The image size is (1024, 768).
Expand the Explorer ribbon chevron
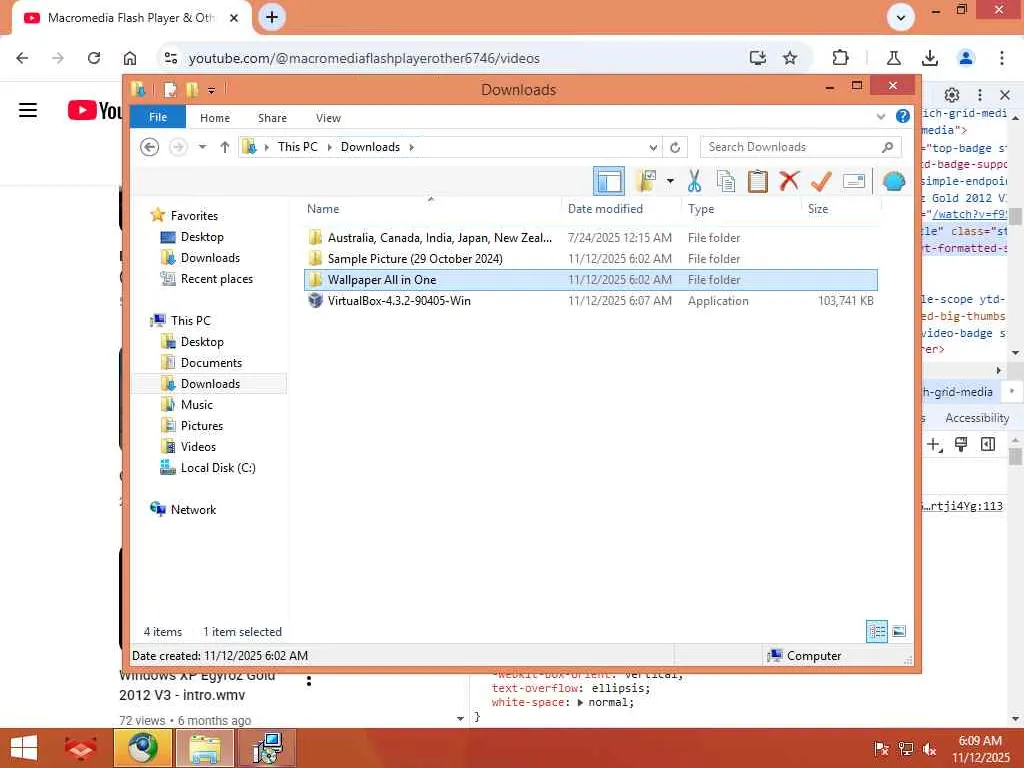[881, 116]
